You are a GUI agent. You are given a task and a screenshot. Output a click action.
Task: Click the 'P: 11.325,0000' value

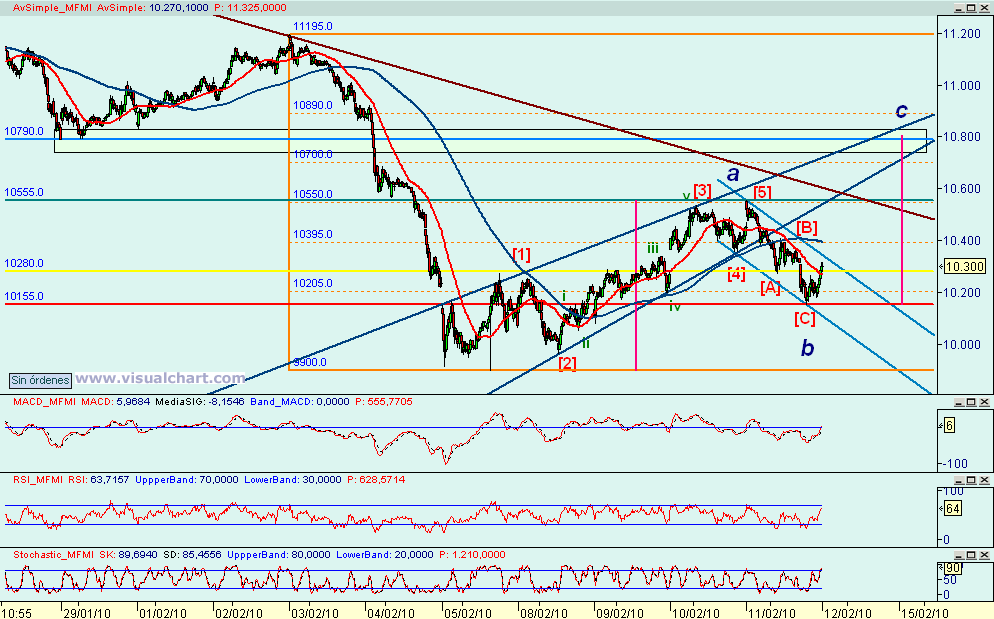[x=250, y=8]
